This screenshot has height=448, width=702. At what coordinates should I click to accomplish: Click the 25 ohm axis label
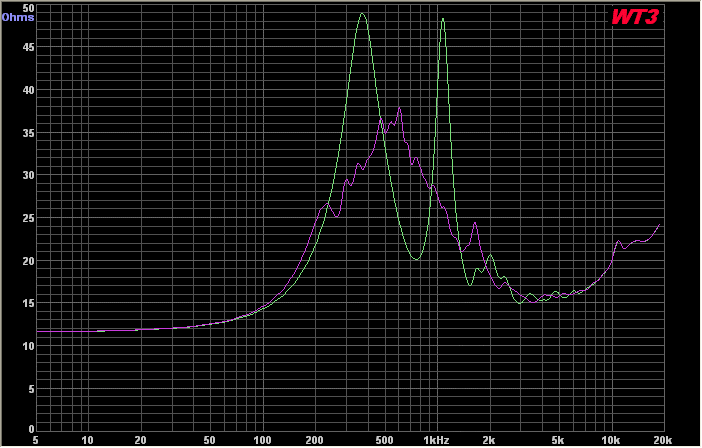(28, 218)
